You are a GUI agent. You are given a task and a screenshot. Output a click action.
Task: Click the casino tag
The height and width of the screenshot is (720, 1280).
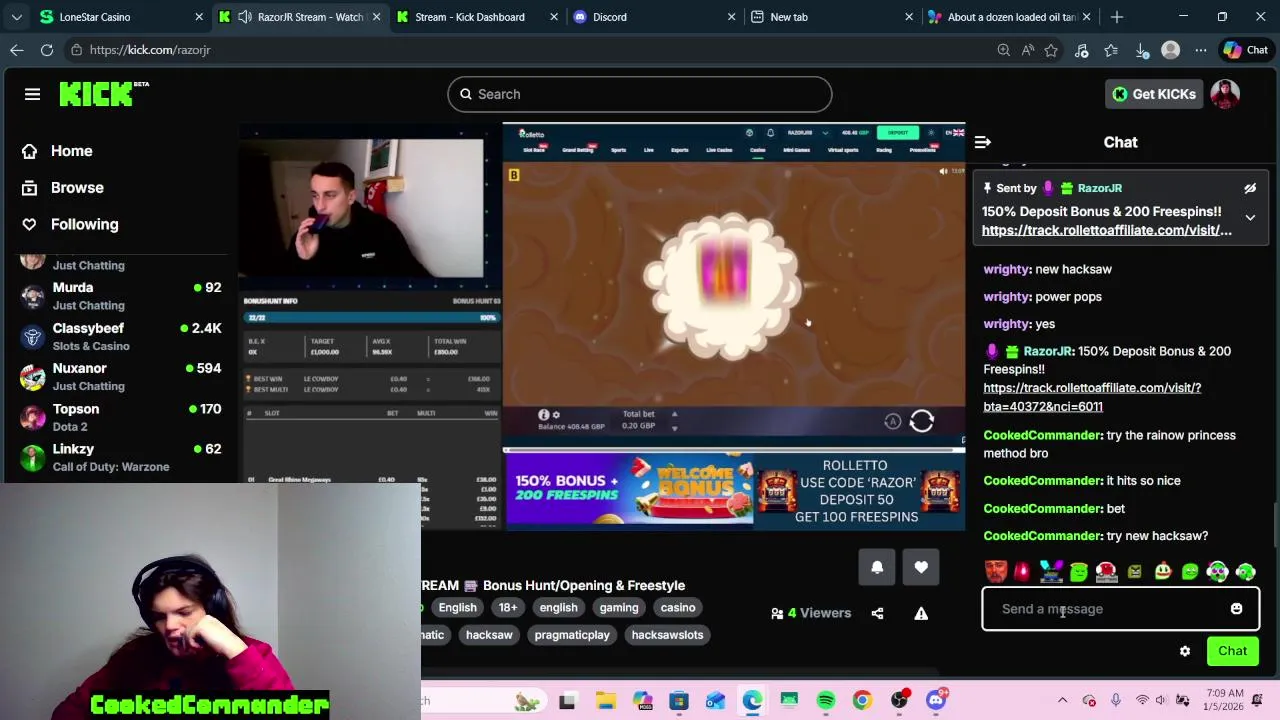(678, 608)
